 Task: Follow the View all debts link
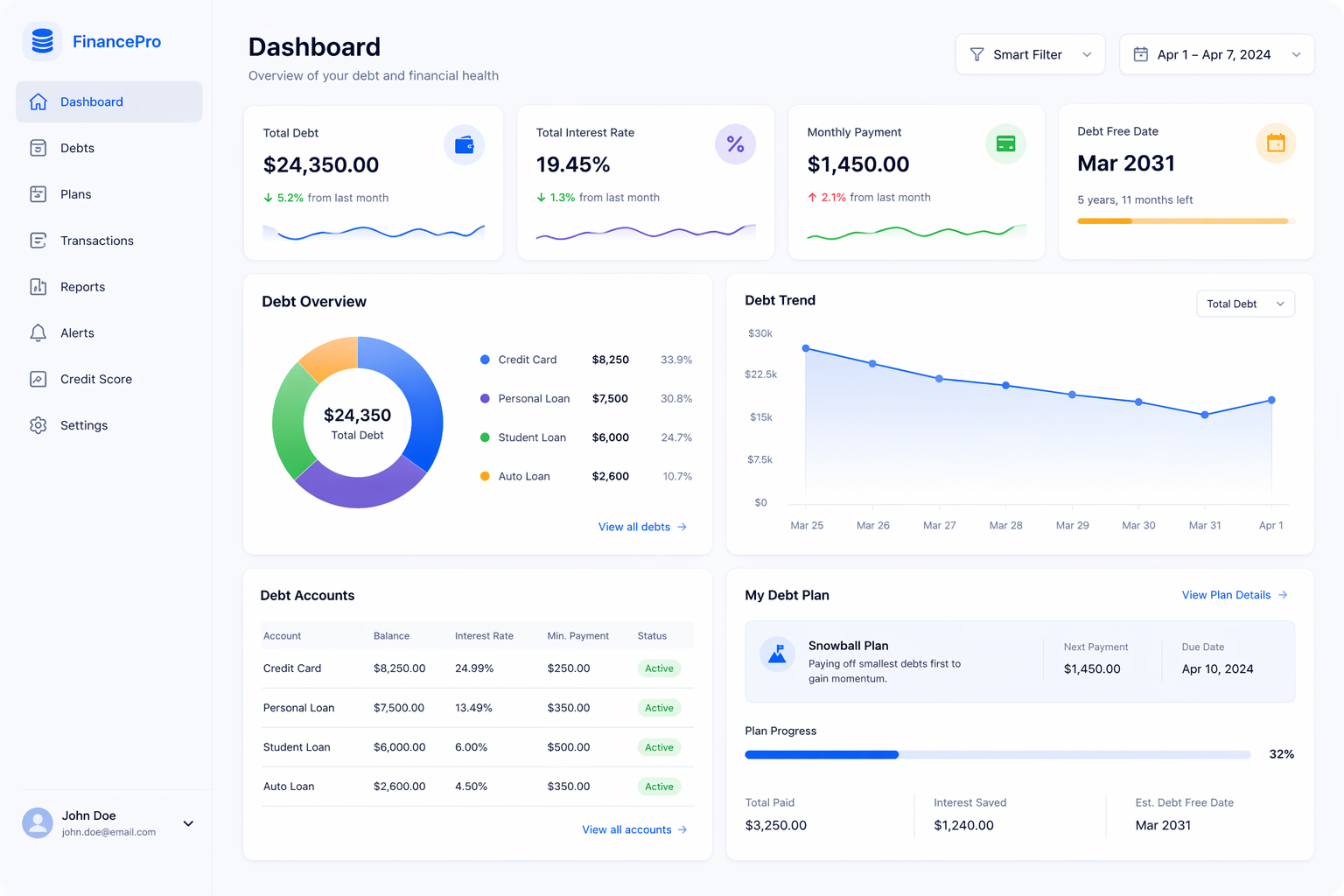click(642, 527)
